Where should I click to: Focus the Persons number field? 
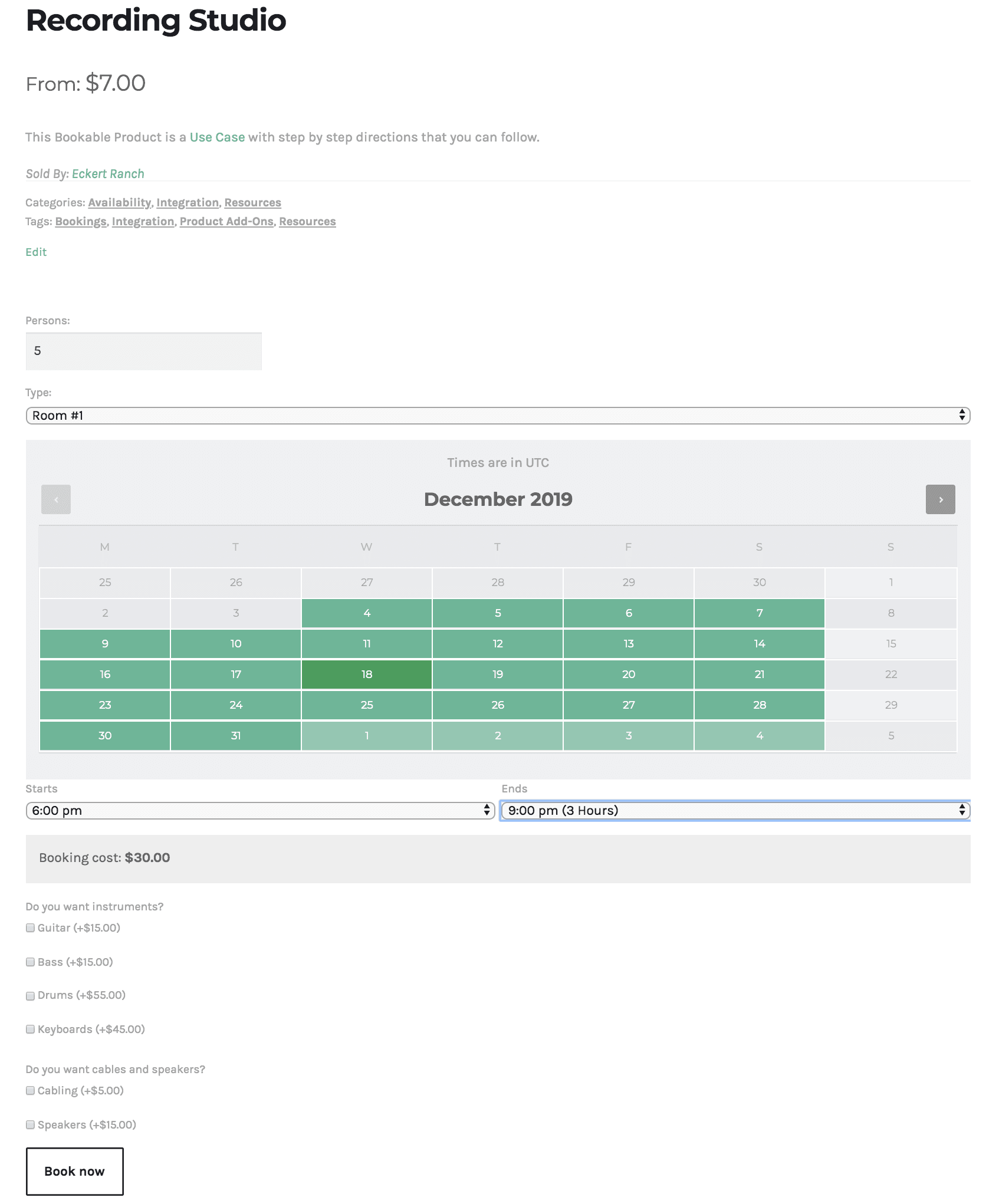144,351
